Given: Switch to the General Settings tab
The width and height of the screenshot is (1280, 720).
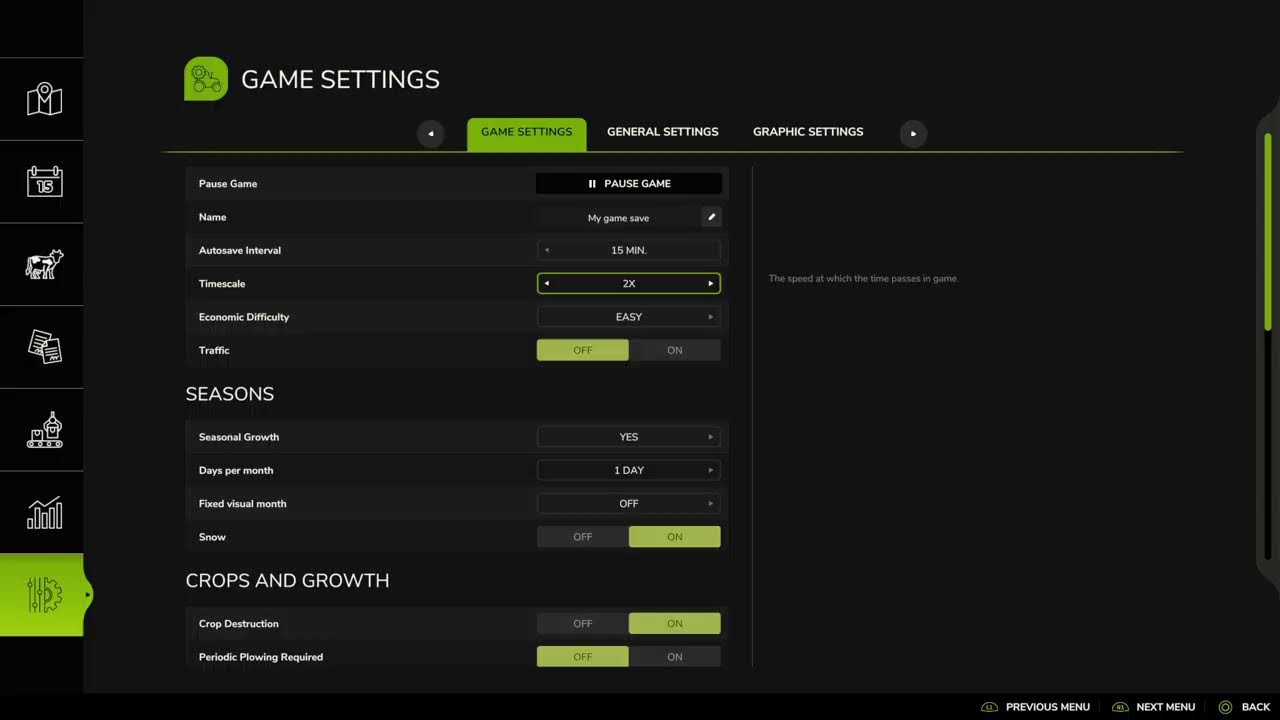Looking at the screenshot, I should pos(663,132).
